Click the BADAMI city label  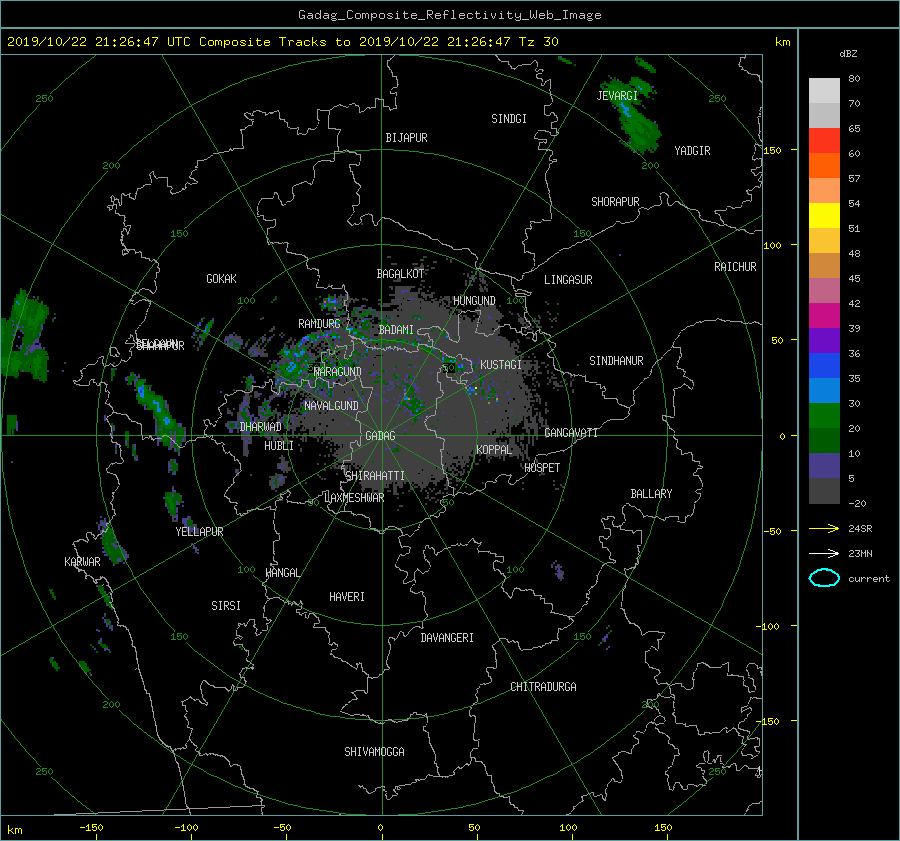click(x=396, y=330)
